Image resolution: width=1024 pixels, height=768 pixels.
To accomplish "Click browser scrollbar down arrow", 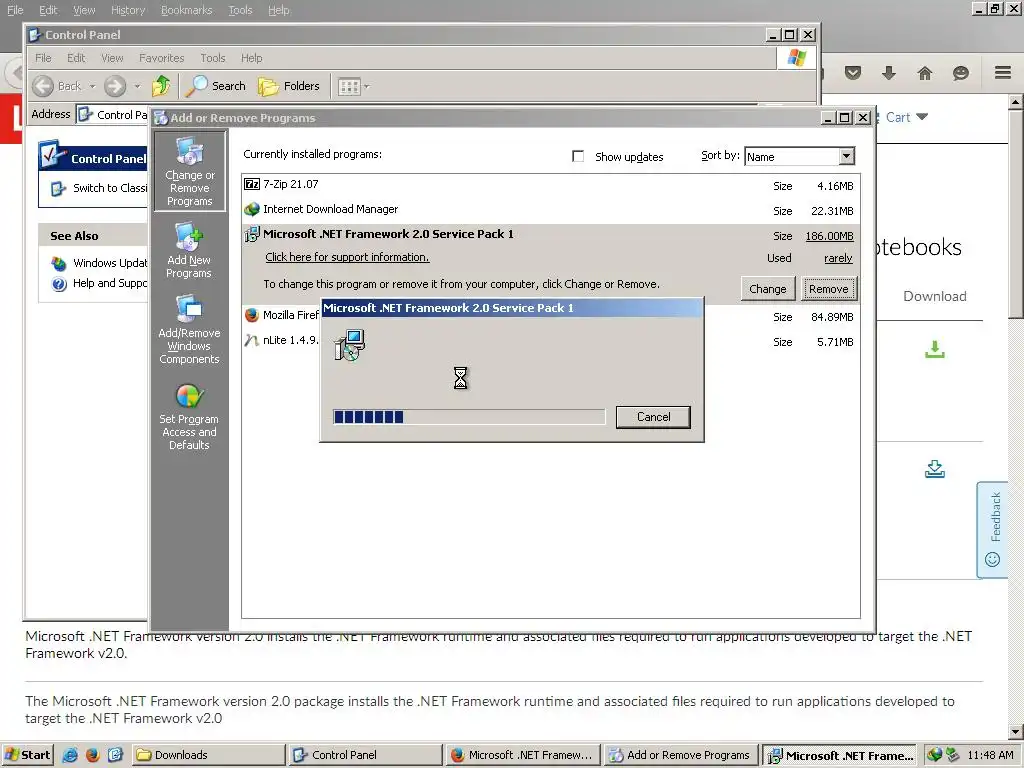I will pyautogui.click(x=1016, y=731).
